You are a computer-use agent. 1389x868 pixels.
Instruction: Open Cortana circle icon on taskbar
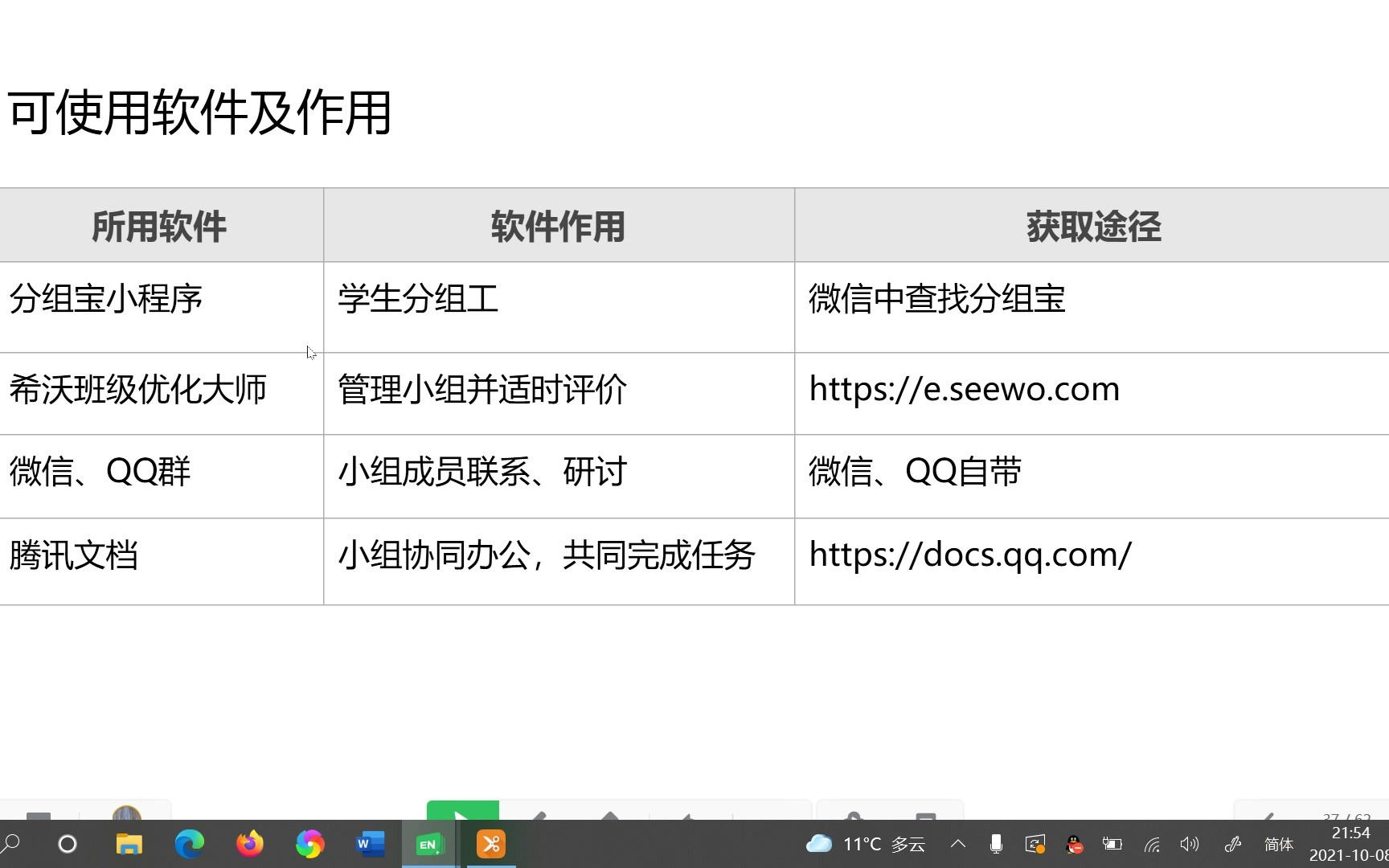tap(68, 844)
